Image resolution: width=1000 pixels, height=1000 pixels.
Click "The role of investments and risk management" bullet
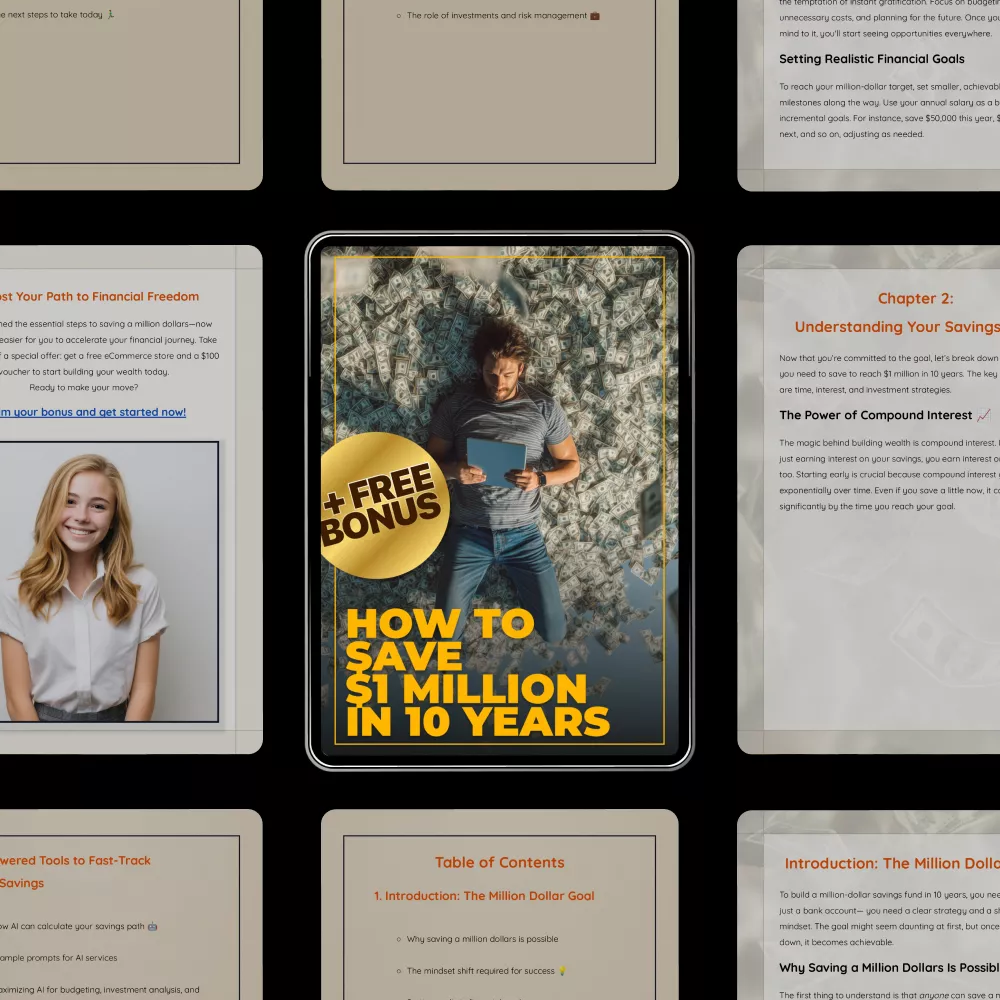(496, 16)
